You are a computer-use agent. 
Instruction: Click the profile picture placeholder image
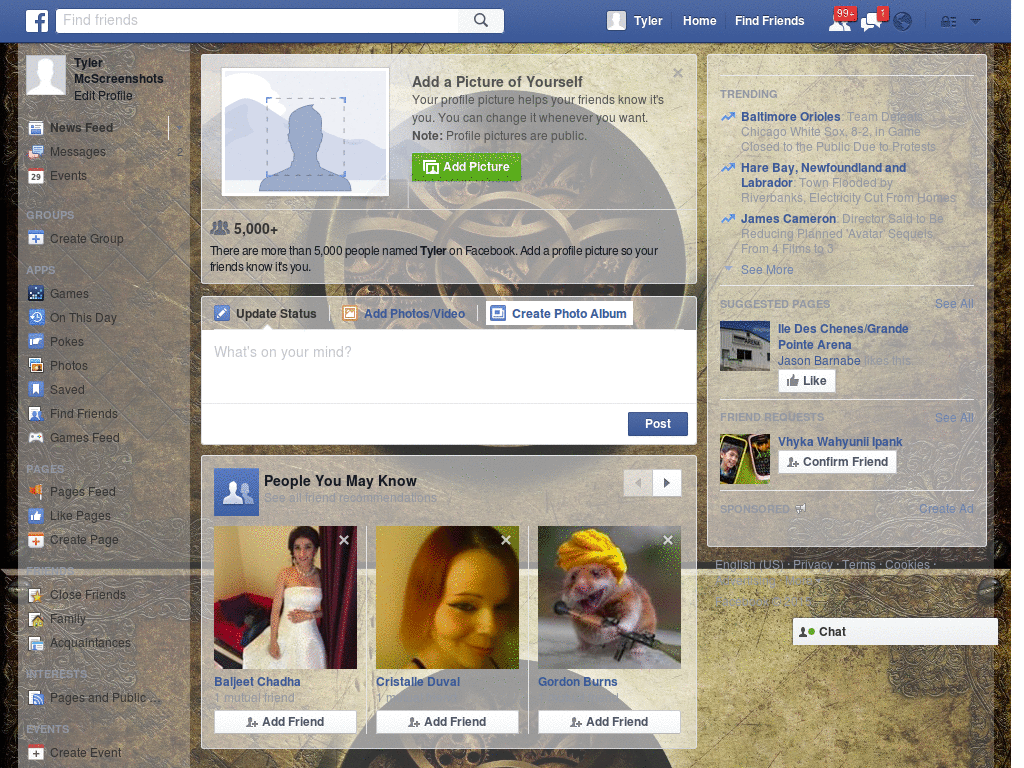[306, 131]
